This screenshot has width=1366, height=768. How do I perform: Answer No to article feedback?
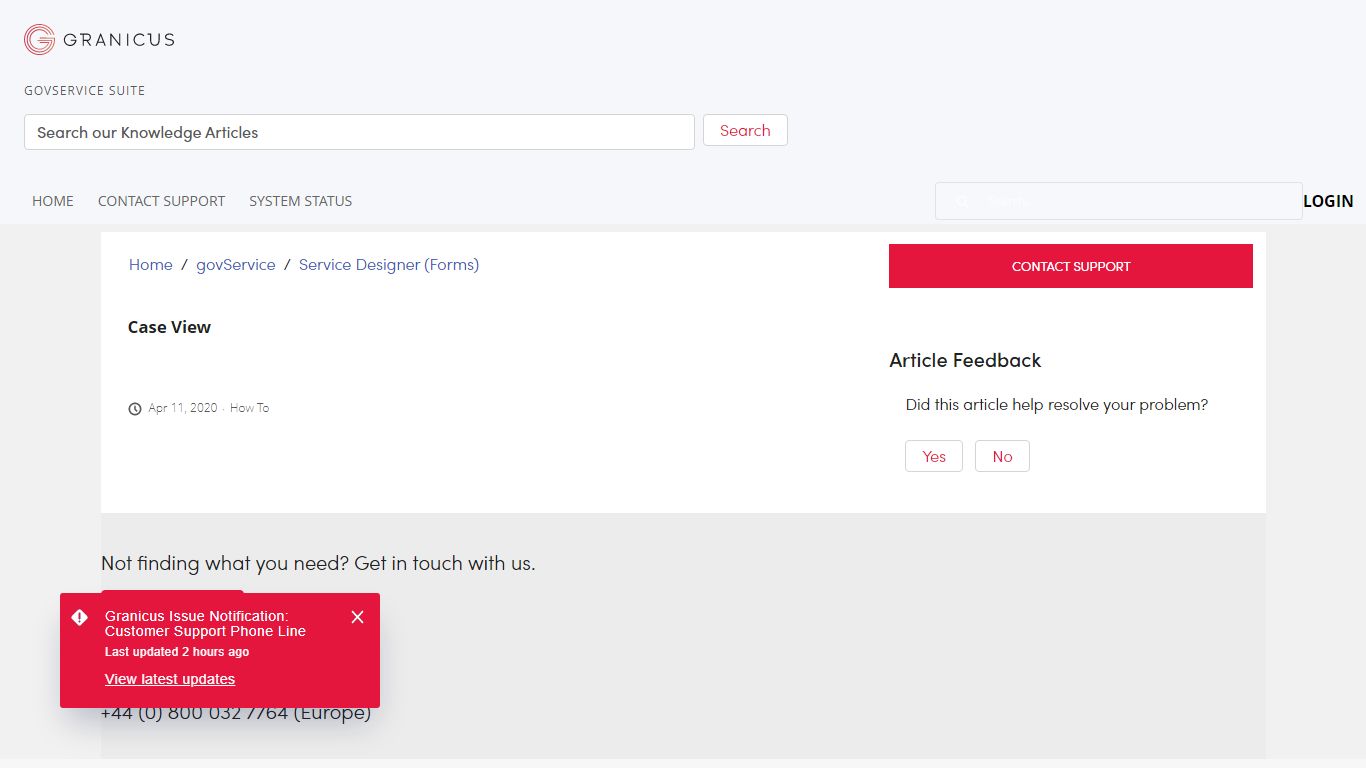coord(1002,456)
